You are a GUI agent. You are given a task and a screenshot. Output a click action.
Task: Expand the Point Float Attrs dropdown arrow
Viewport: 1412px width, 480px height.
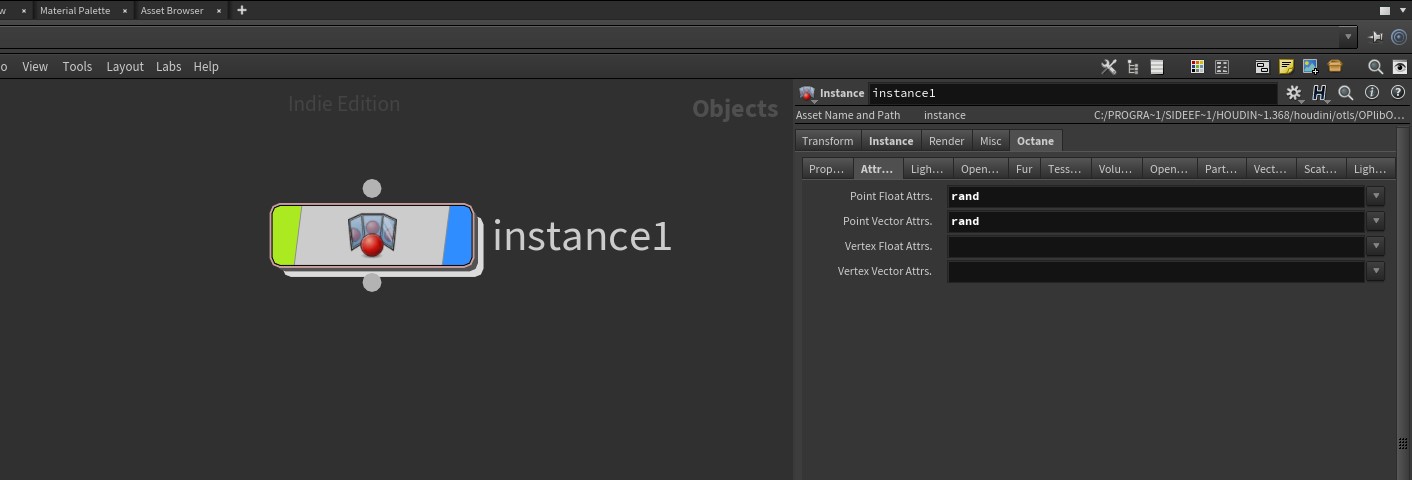click(x=1376, y=196)
